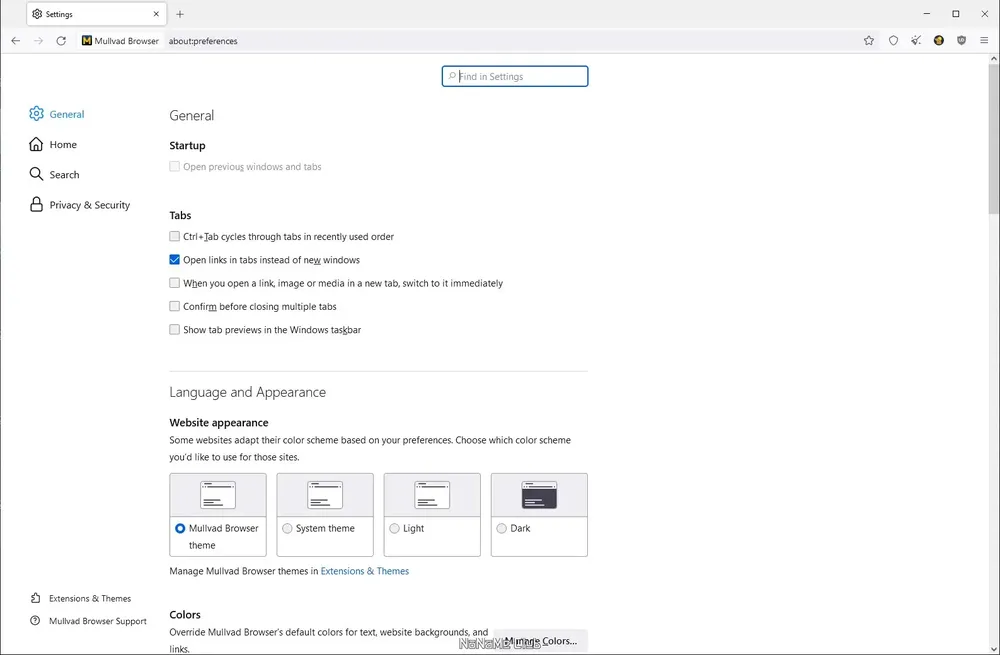Click the Colors heading
Viewport: 1000px width, 655px height.
pos(185,614)
